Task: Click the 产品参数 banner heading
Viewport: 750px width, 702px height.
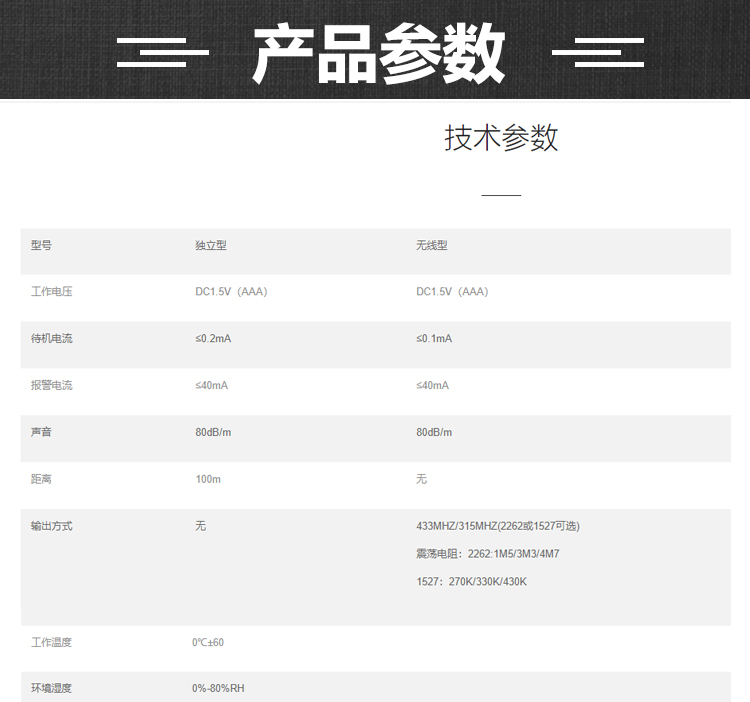Action: coord(378,54)
